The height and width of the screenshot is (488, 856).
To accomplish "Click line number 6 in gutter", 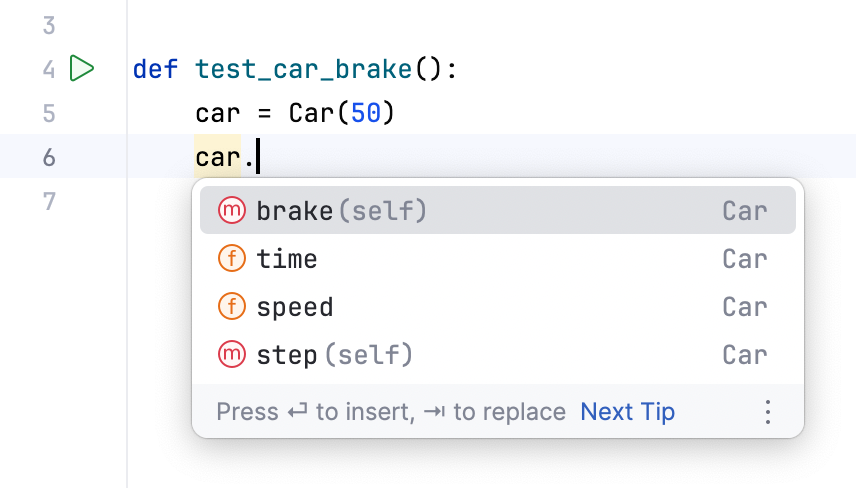I will pos(49,158).
